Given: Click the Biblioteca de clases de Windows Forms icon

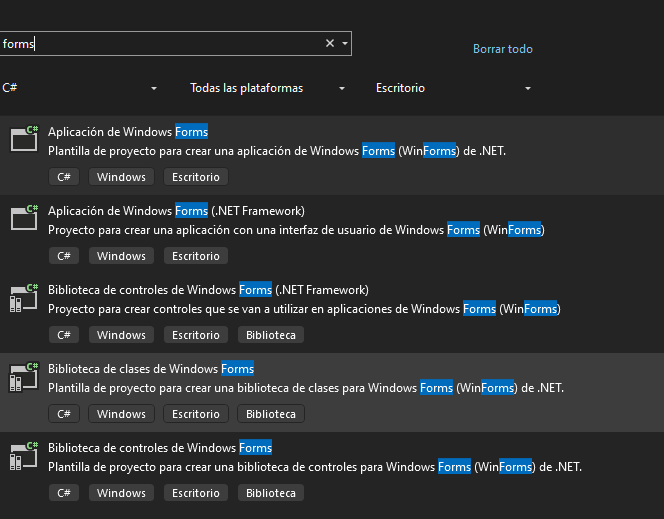Looking at the screenshot, I should click(24, 377).
